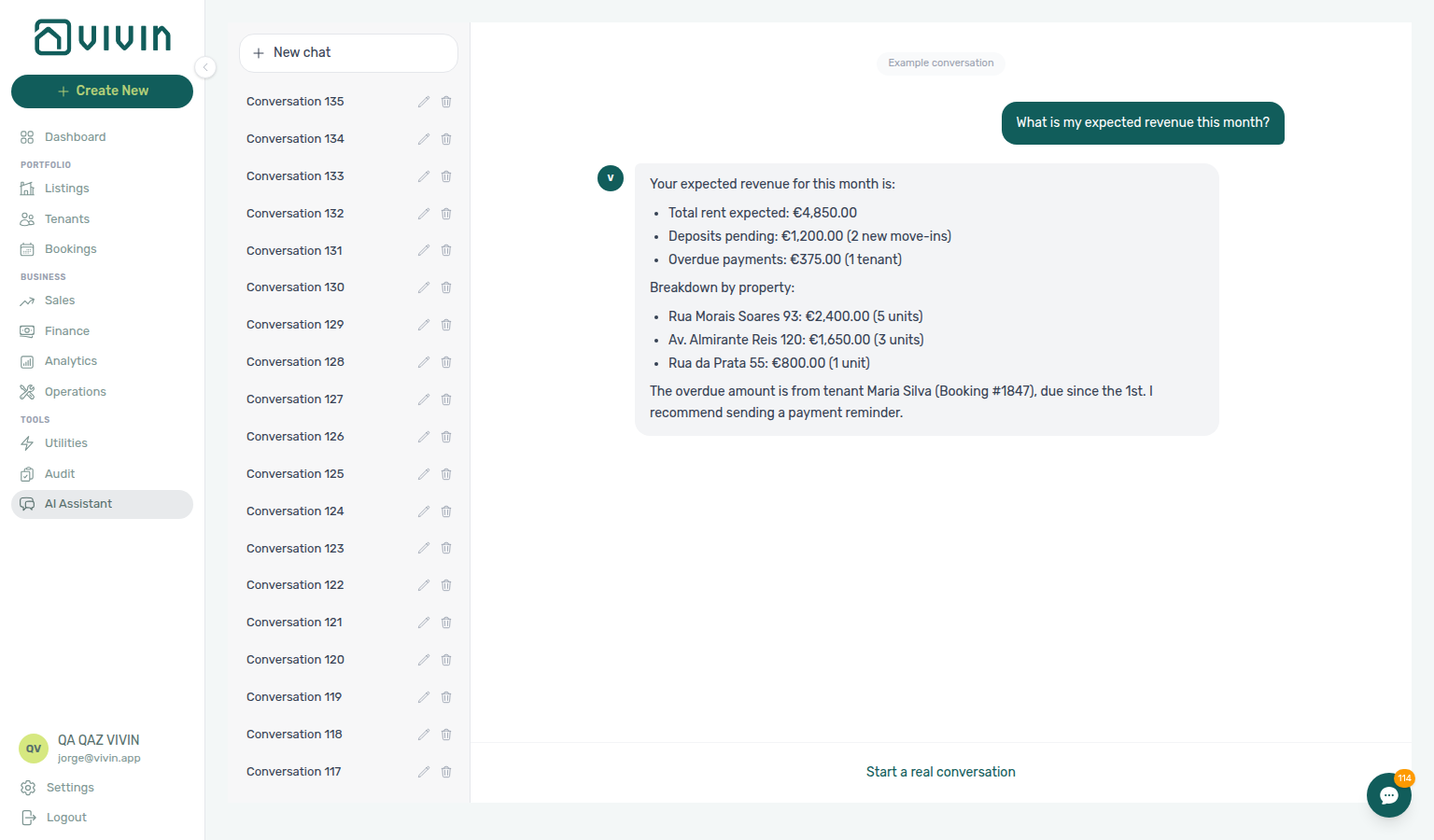Click the jorge@vivin.app email
This screenshot has height=840, width=1434.
(99, 759)
